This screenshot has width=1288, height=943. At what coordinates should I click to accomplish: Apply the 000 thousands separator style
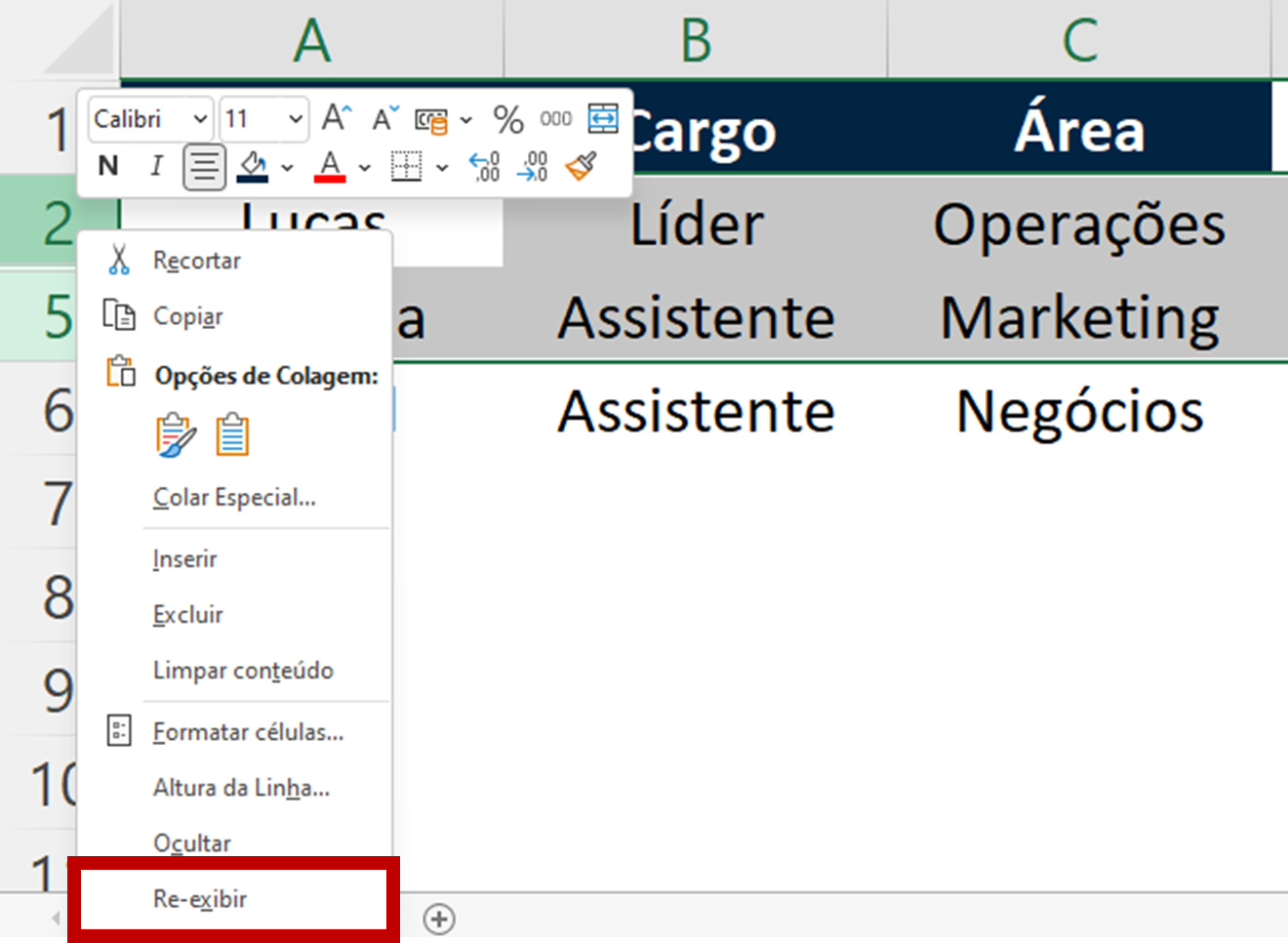[x=556, y=119]
